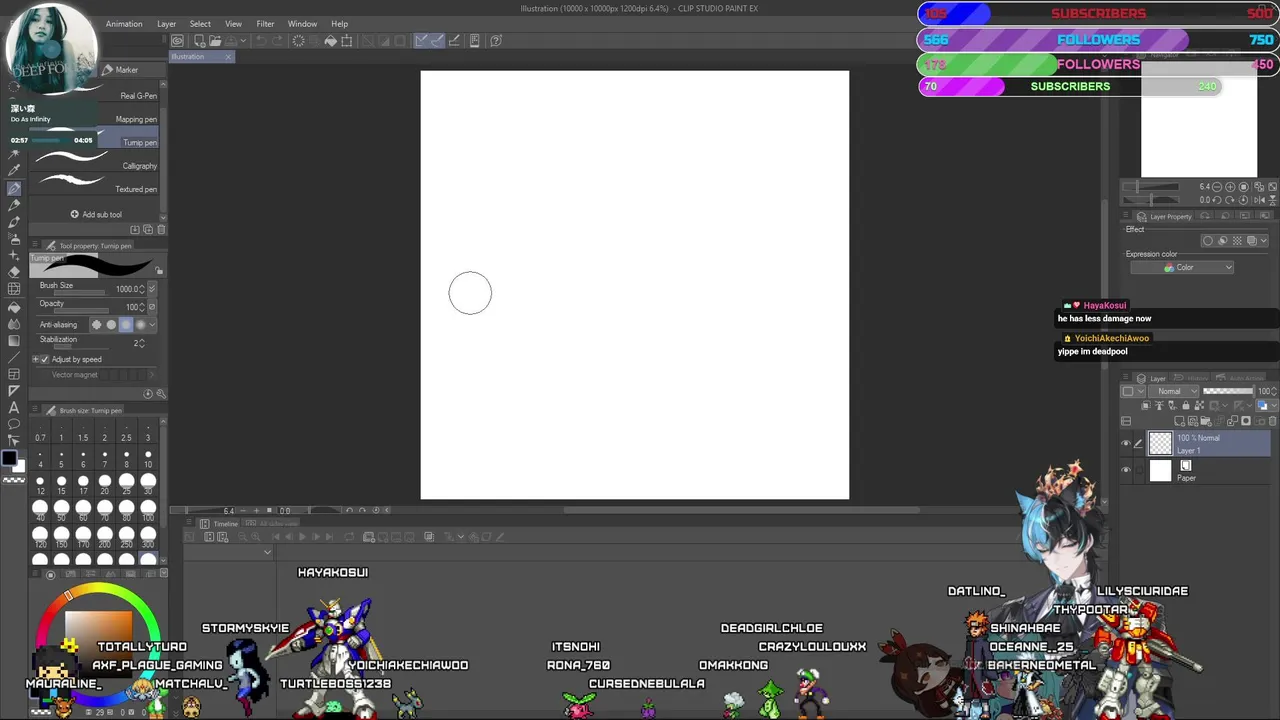The image size is (1280, 720).
Task: Click Fill icon in command bar
Action: 331,41
